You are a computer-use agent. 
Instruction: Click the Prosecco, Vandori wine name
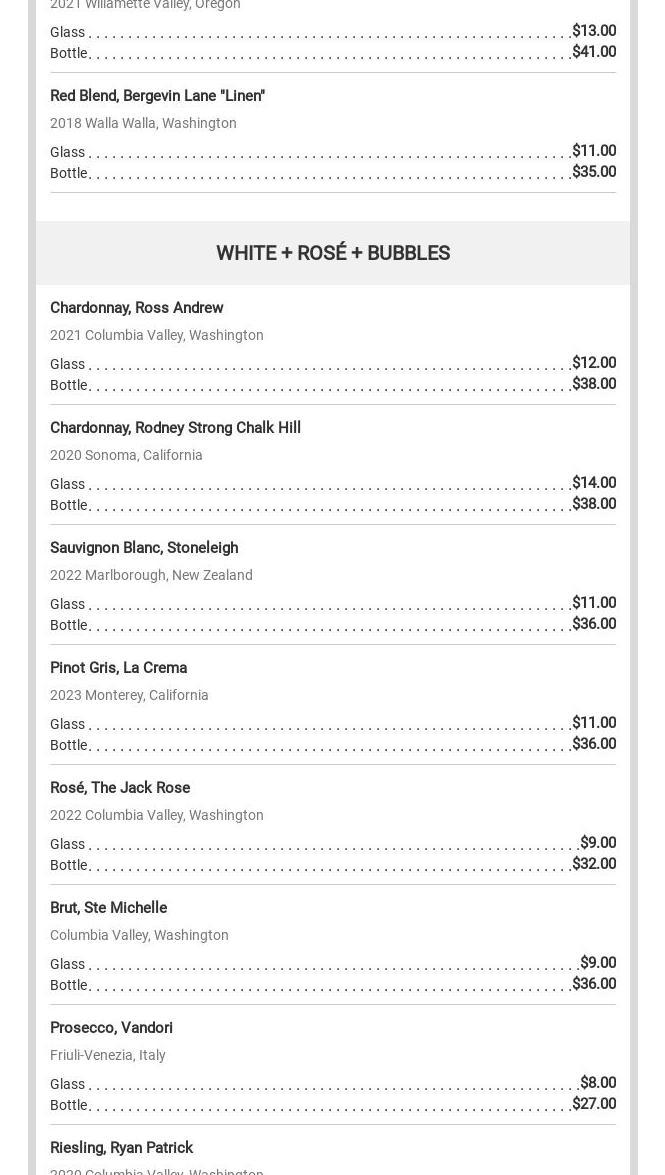[111, 1028]
